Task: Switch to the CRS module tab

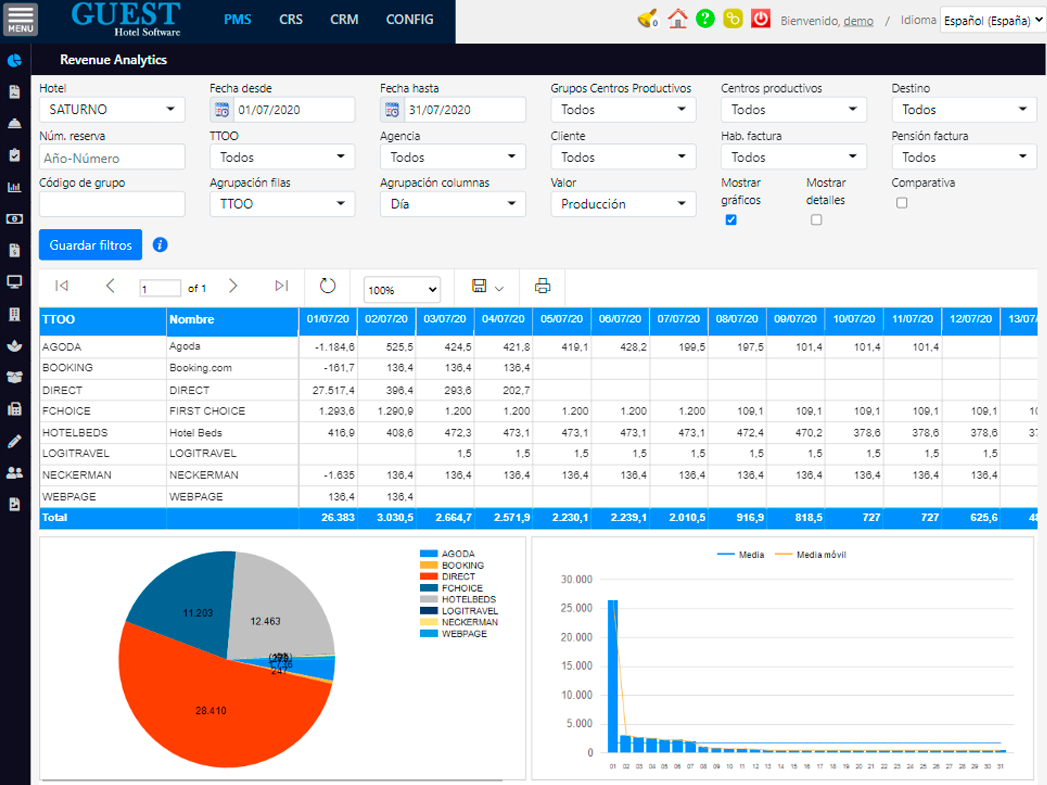Action: coord(291,19)
